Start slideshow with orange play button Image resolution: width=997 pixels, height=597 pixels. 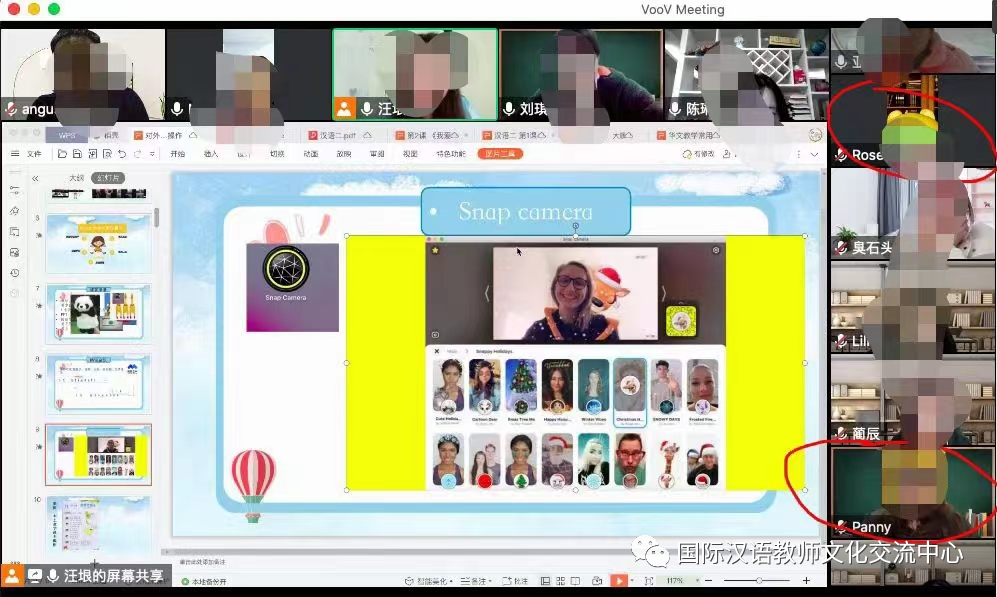(x=618, y=580)
